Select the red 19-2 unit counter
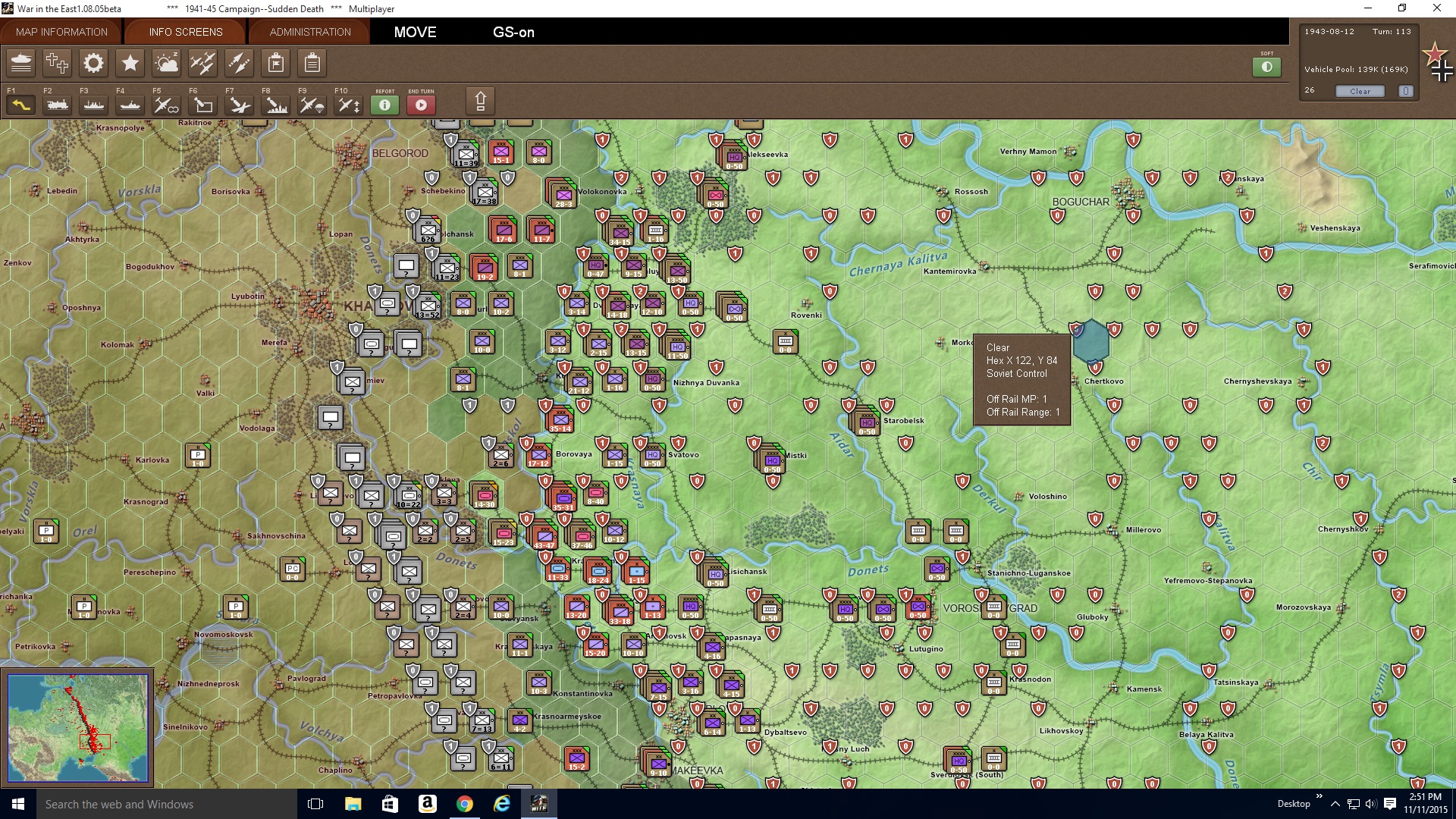This screenshot has height=819, width=1456. 484,267
